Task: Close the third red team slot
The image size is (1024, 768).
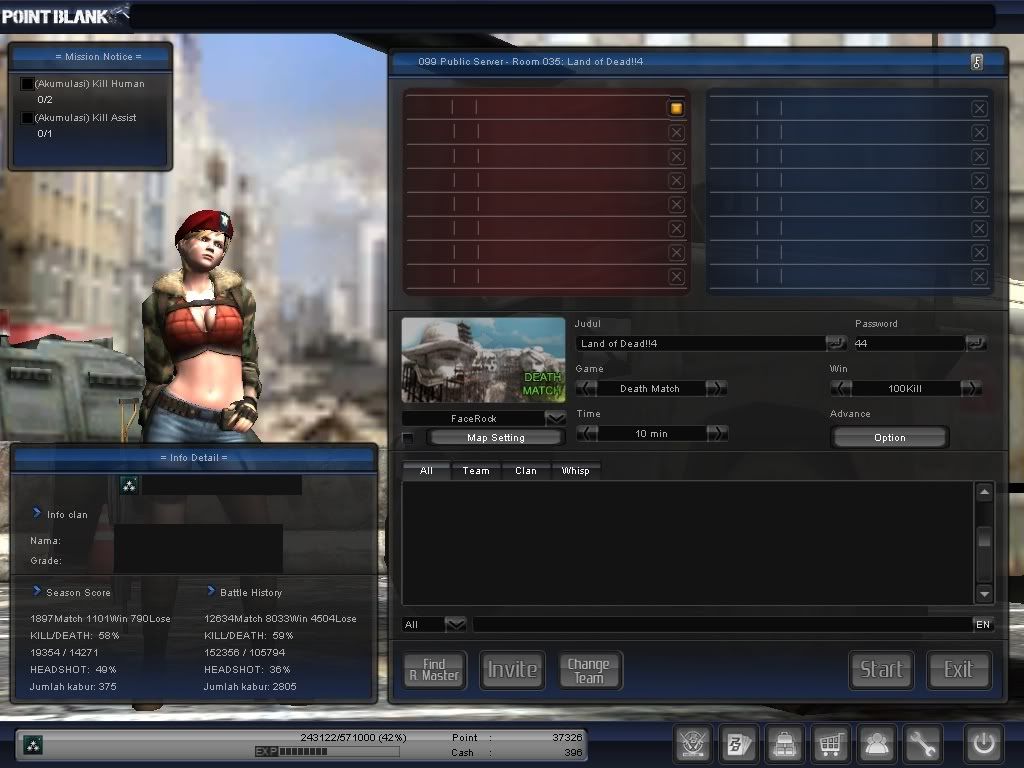Action: pyautogui.click(x=677, y=157)
